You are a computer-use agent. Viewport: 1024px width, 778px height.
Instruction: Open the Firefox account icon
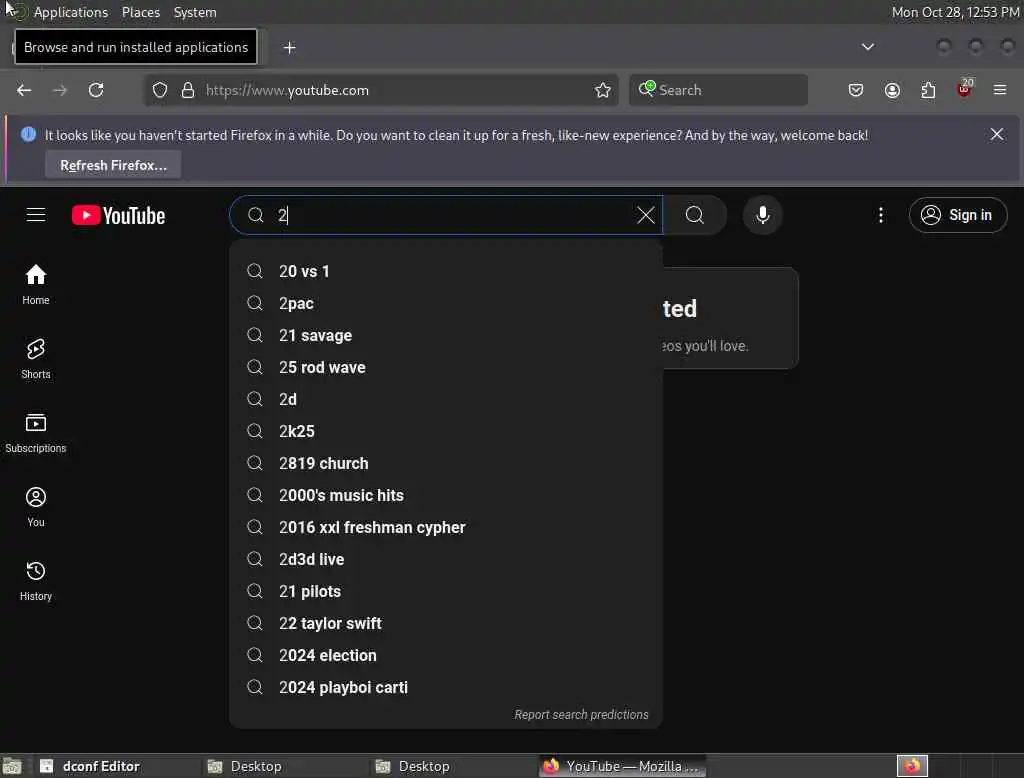coord(892,90)
